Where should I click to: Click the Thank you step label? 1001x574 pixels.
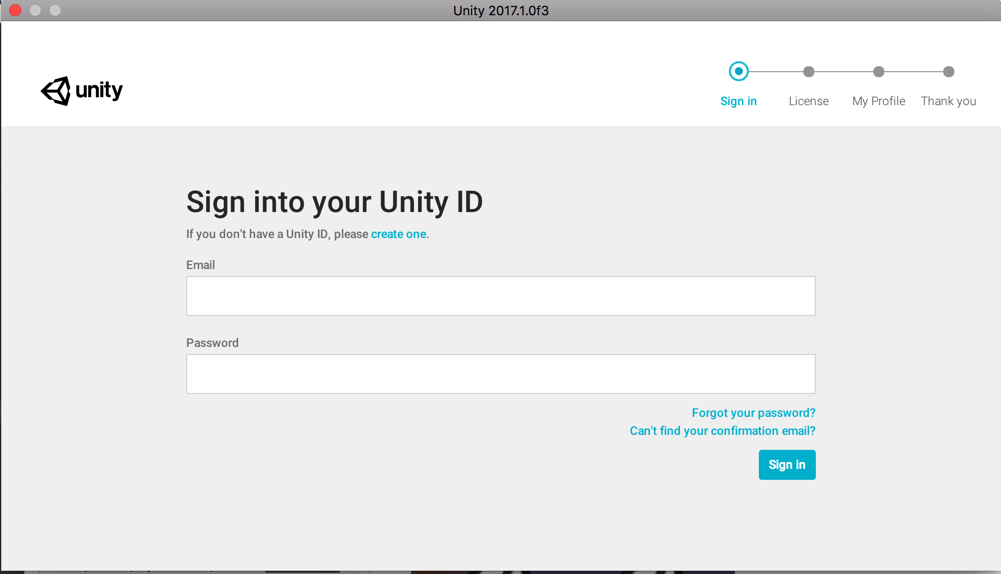[x=949, y=101]
